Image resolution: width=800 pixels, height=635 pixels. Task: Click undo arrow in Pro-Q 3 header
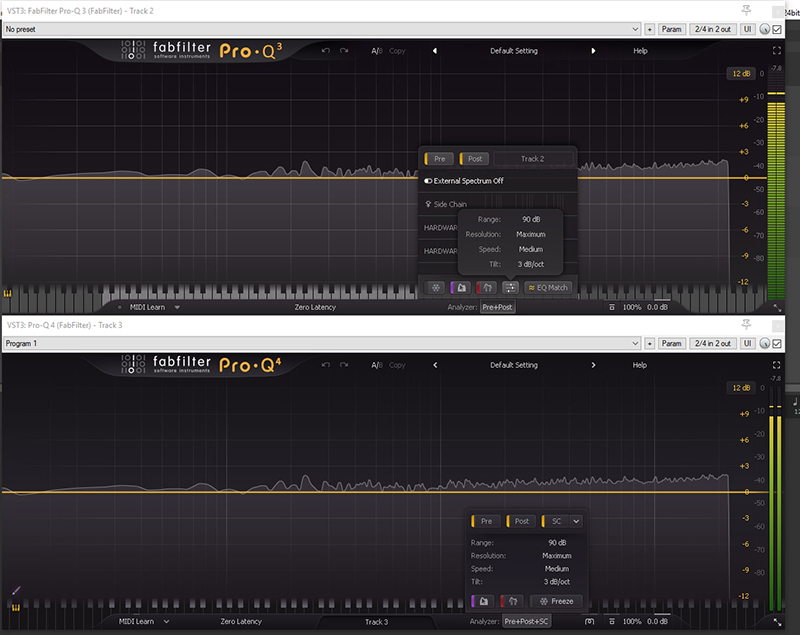pyautogui.click(x=326, y=50)
